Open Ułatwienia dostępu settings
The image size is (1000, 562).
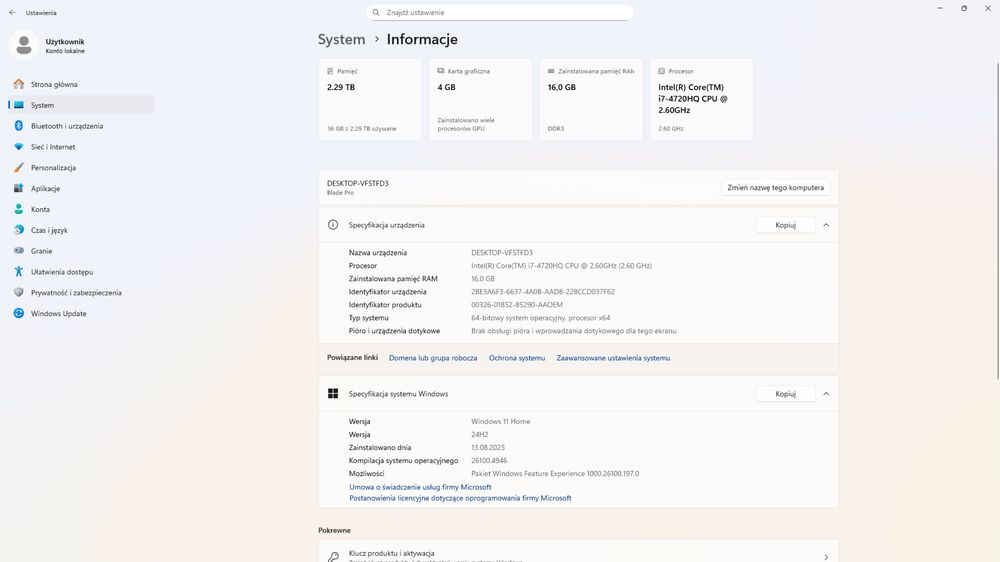tap(61, 272)
